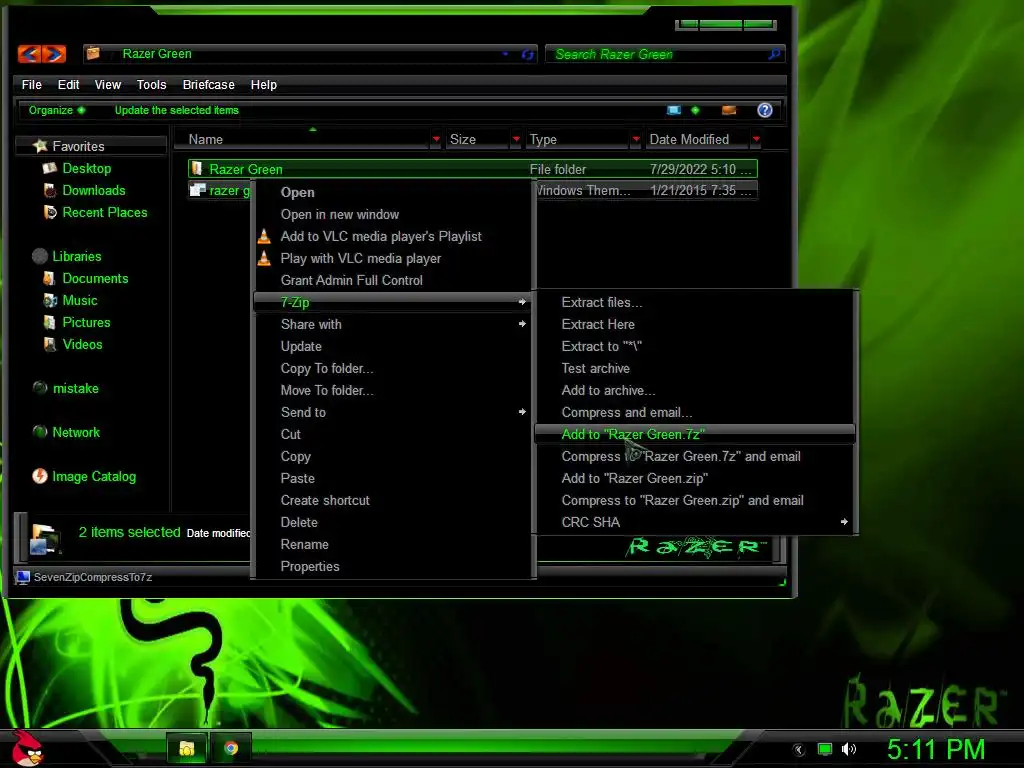Expand the Share with submenu arrow

tap(522, 324)
